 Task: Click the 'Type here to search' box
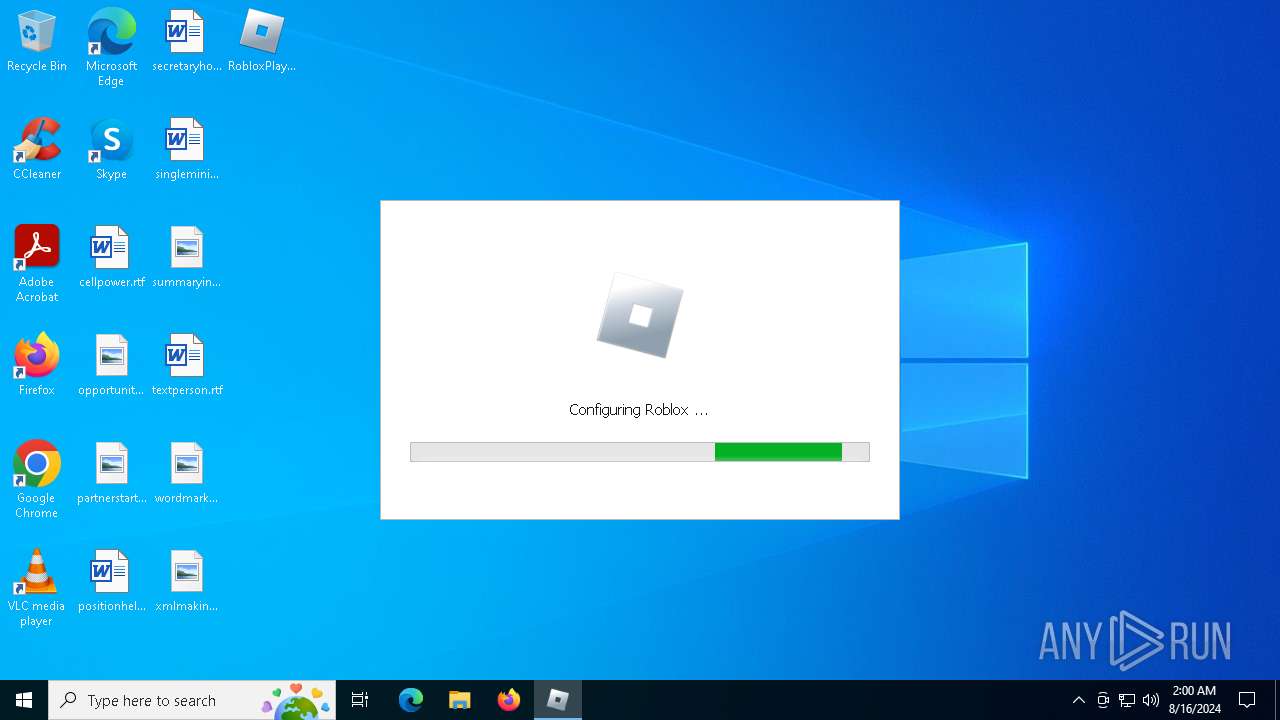192,700
